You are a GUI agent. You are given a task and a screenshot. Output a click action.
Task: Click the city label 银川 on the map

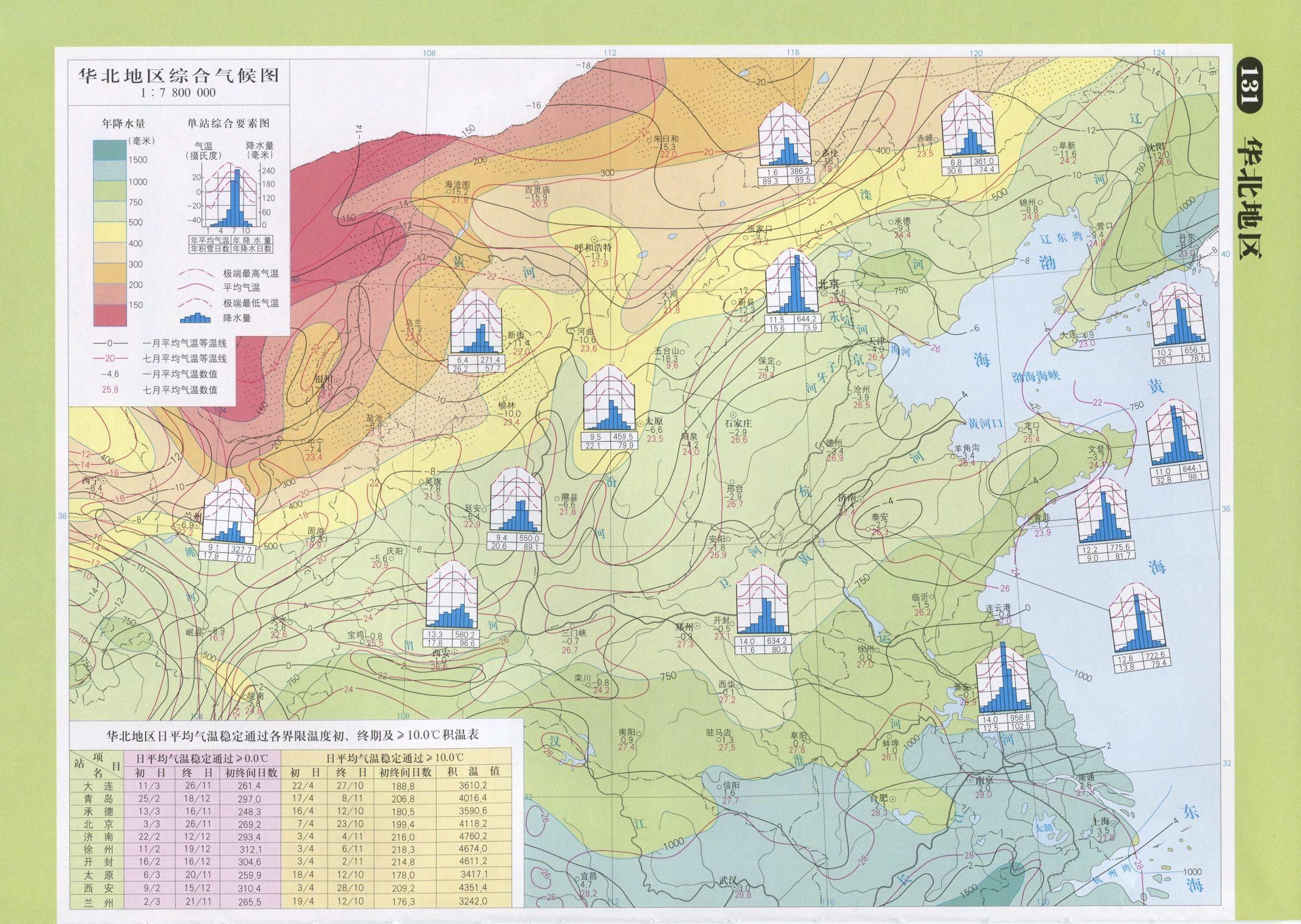[323, 379]
